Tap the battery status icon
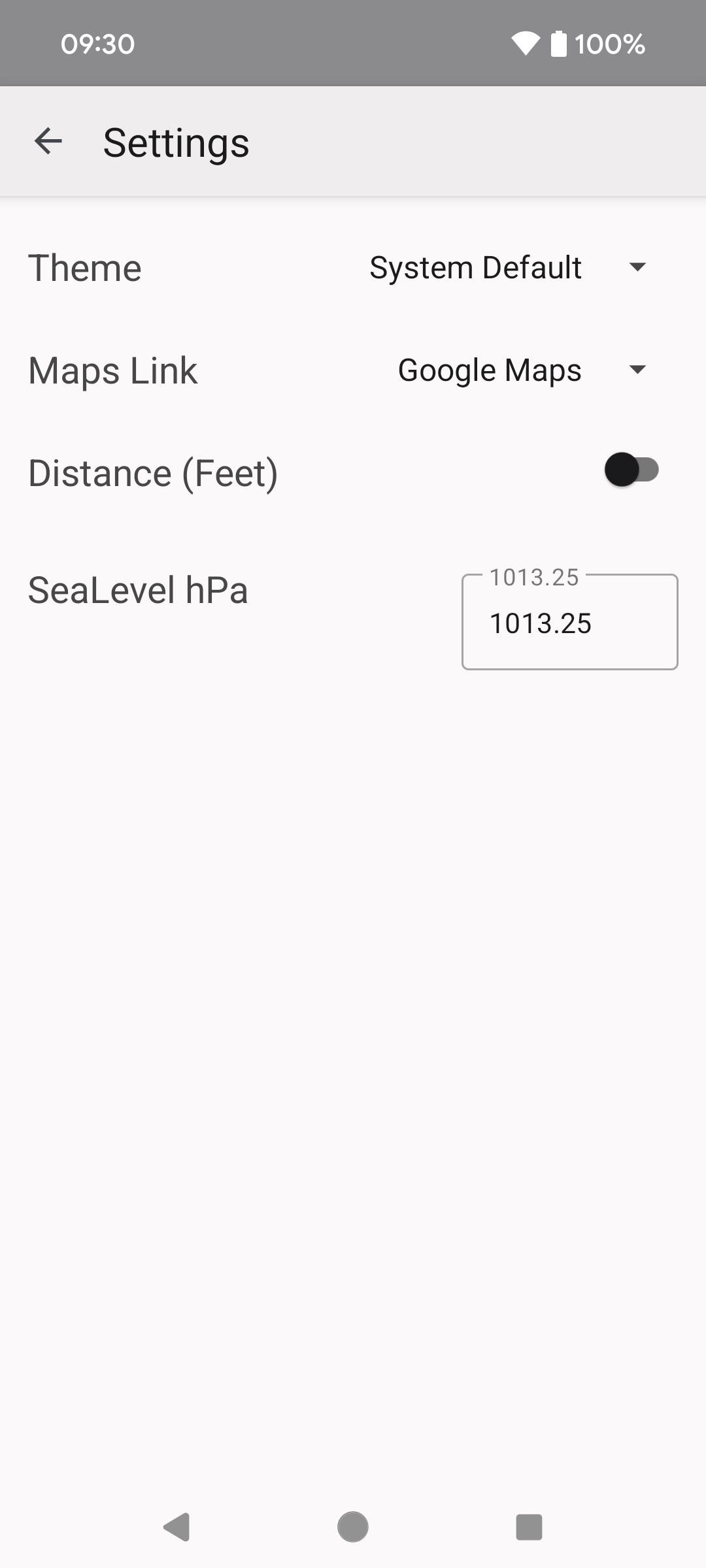This screenshot has height=1568, width=706. (558, 44)
